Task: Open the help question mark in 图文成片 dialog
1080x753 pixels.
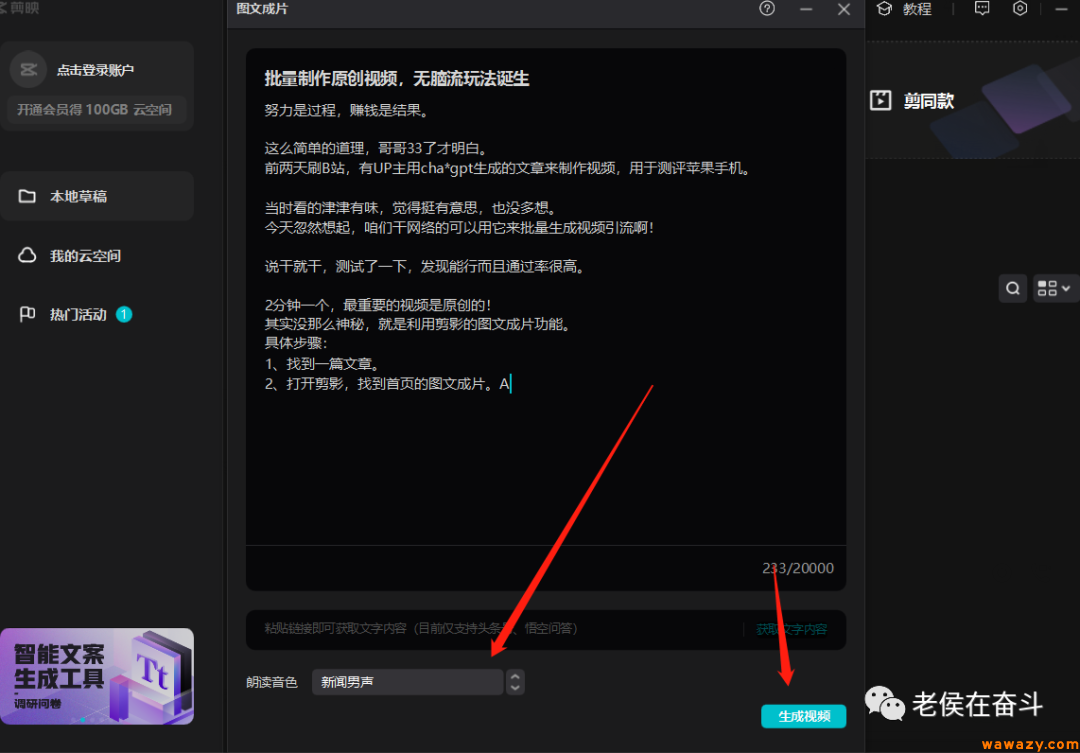Action: [x=766, y=9]
